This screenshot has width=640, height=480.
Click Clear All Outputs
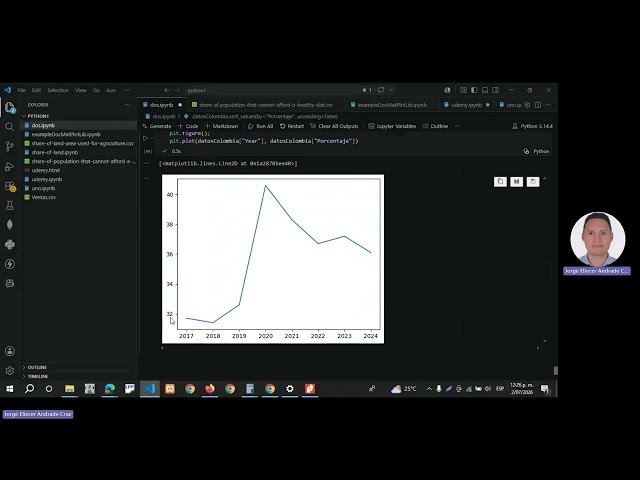[334, 126]
